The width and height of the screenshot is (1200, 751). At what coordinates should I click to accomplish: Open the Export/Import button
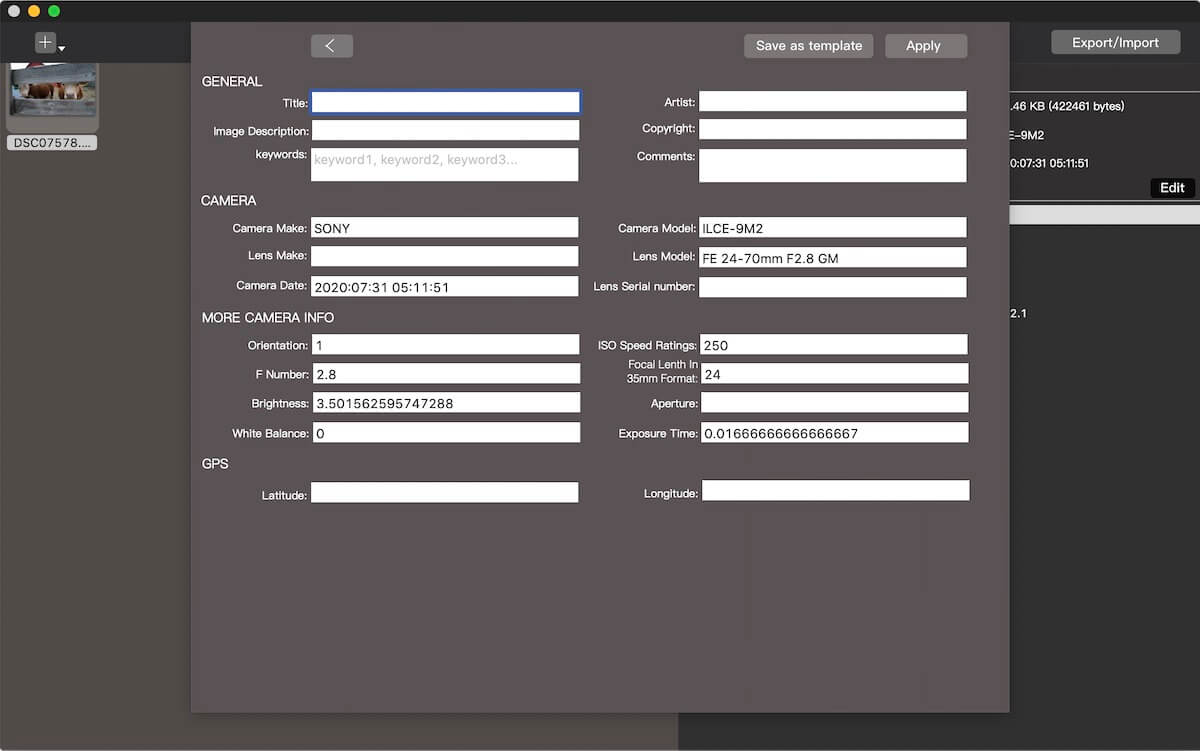(x=1115, y=43)
